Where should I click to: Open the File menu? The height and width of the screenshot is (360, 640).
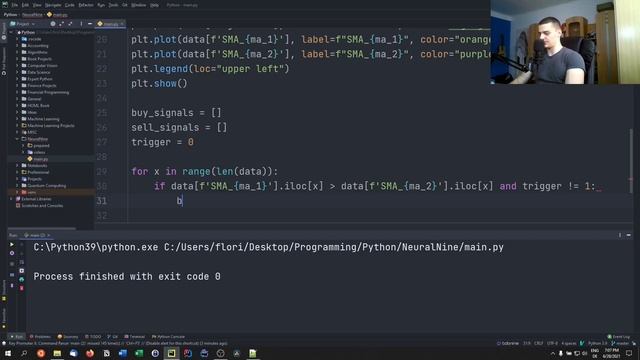pos(15,5)
